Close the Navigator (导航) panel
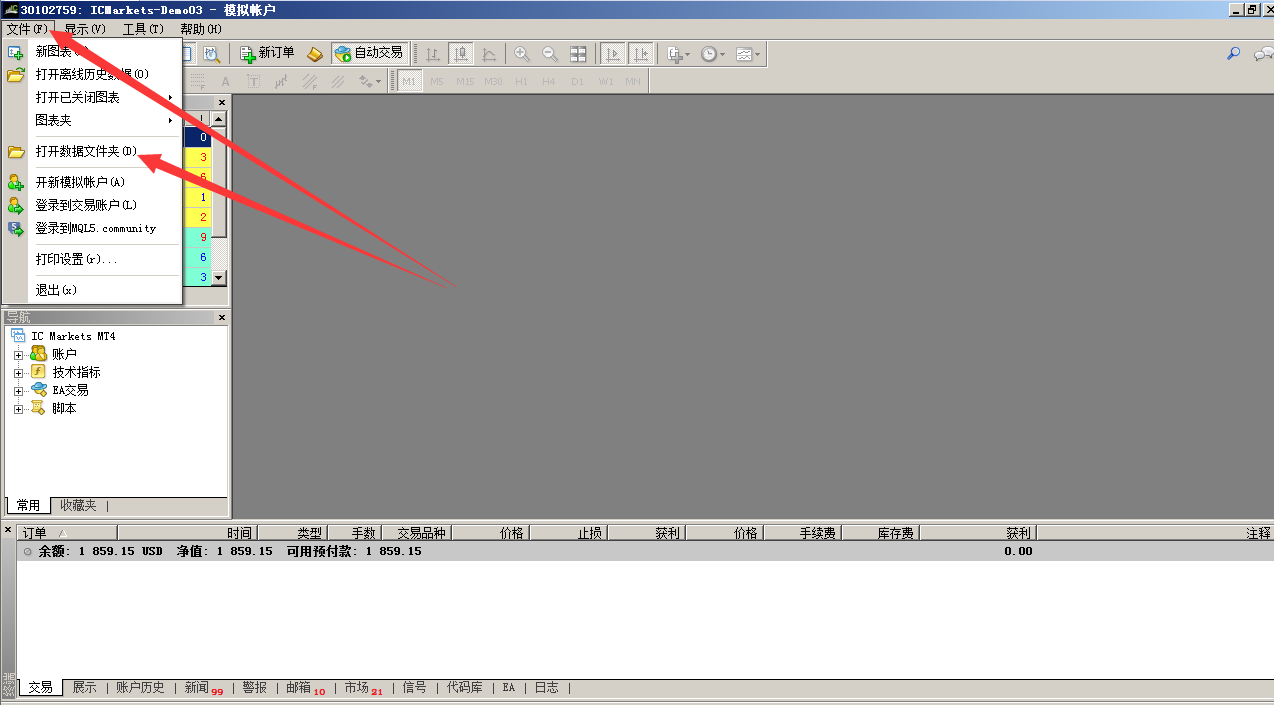The image size is (1274, 705). 222,317
